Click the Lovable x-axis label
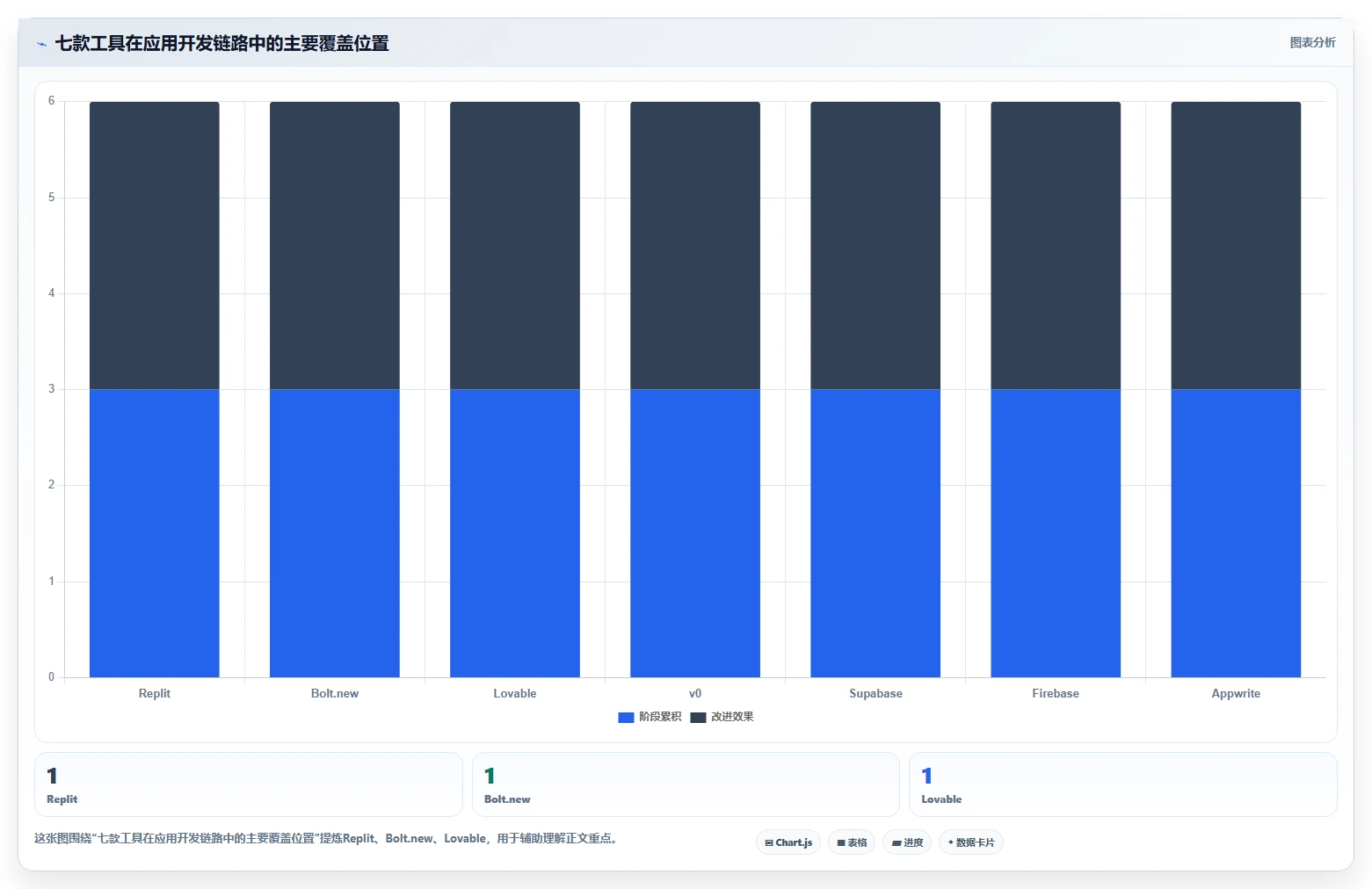The width and height of the screenshot is (1372, 889). tap(515, 693)
